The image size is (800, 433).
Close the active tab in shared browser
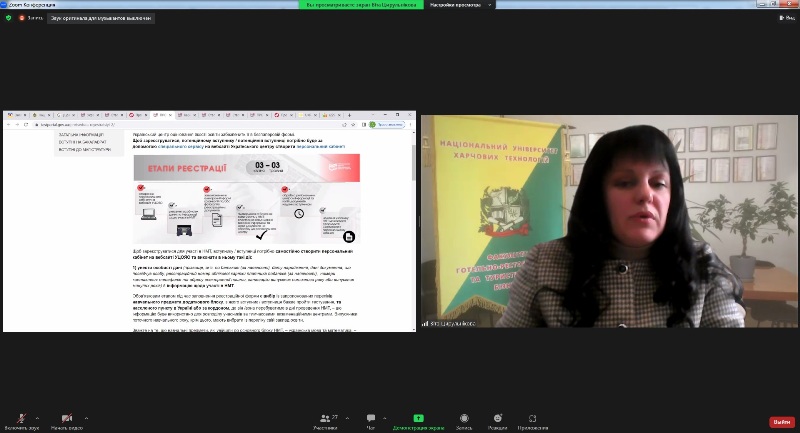(171, 115)
